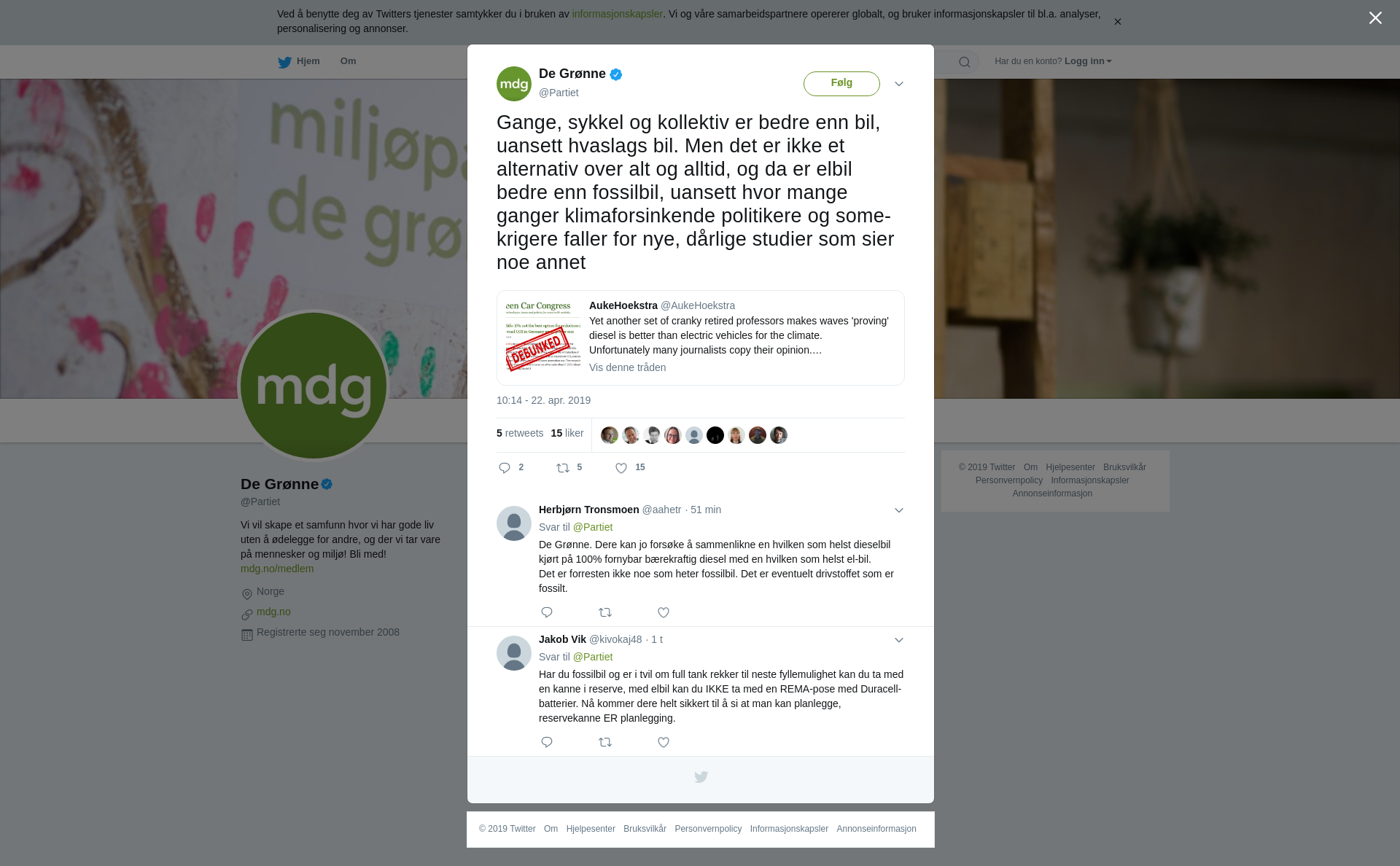
Task: Expand options on Jakob Vik's reply
Action: tap(899, 640)
